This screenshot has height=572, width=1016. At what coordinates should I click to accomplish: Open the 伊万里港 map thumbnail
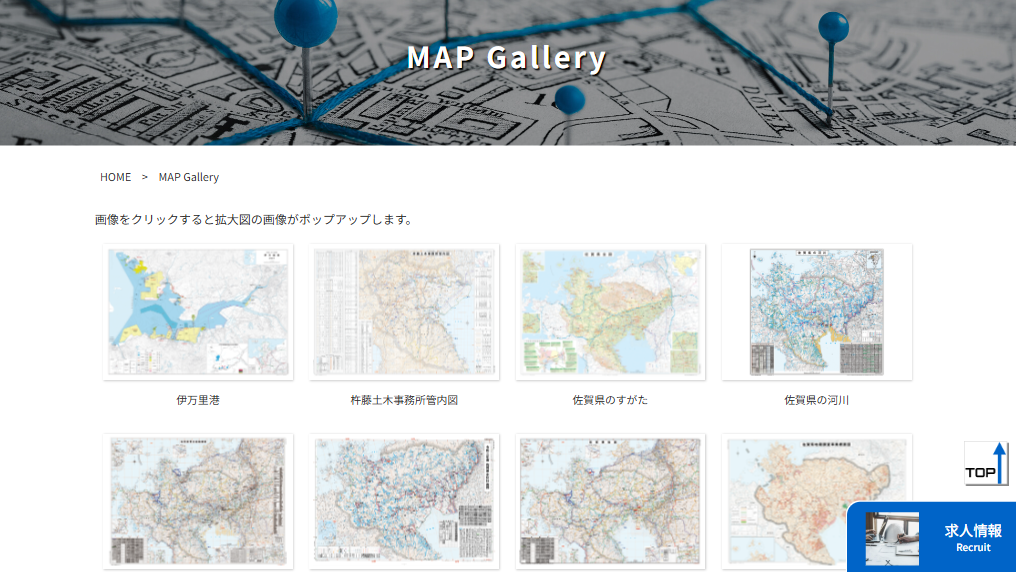(x=198, y=312)
